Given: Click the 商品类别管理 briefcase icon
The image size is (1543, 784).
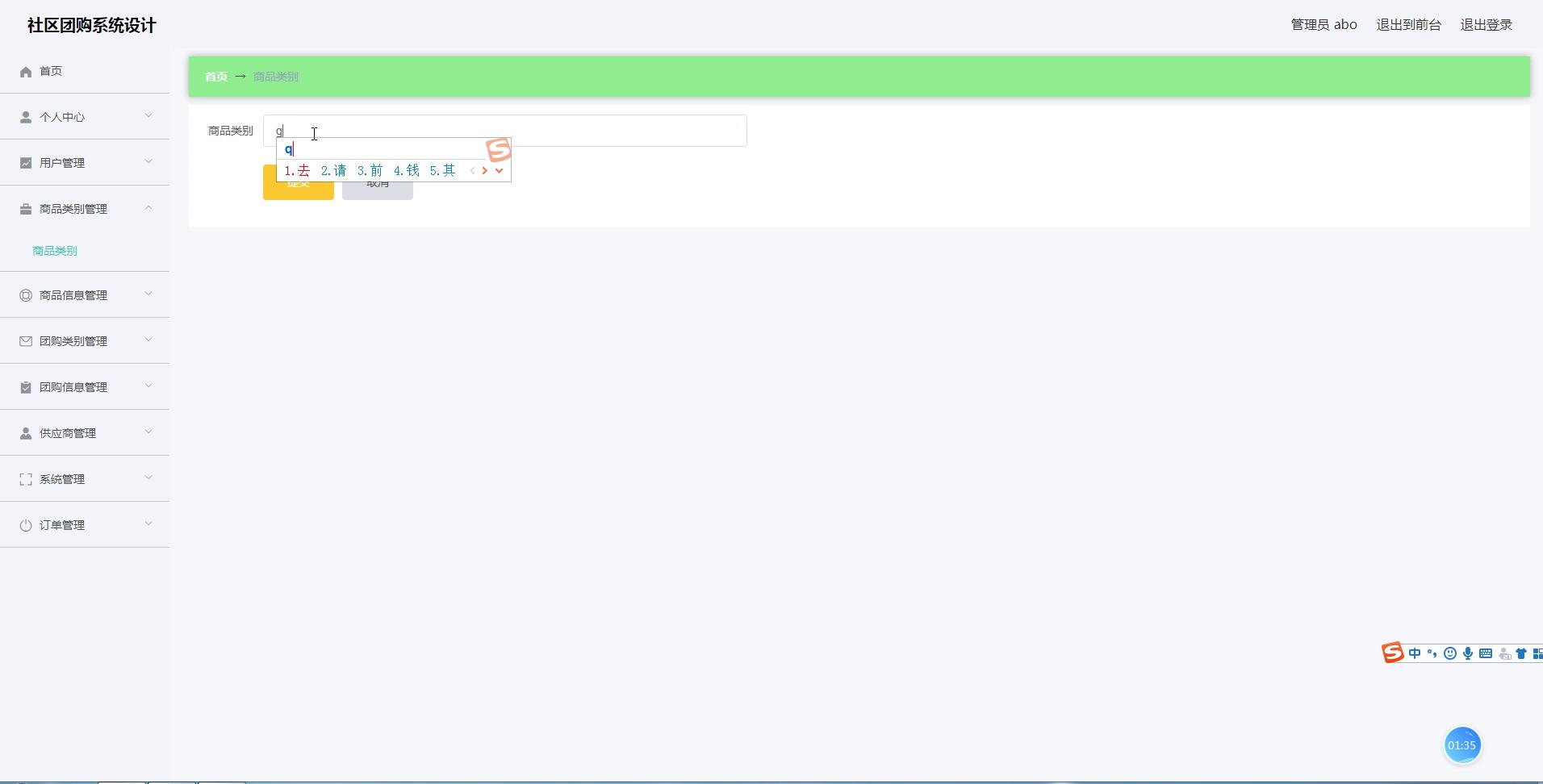Looking at the screenshot, I should click(x=26, y=209).
